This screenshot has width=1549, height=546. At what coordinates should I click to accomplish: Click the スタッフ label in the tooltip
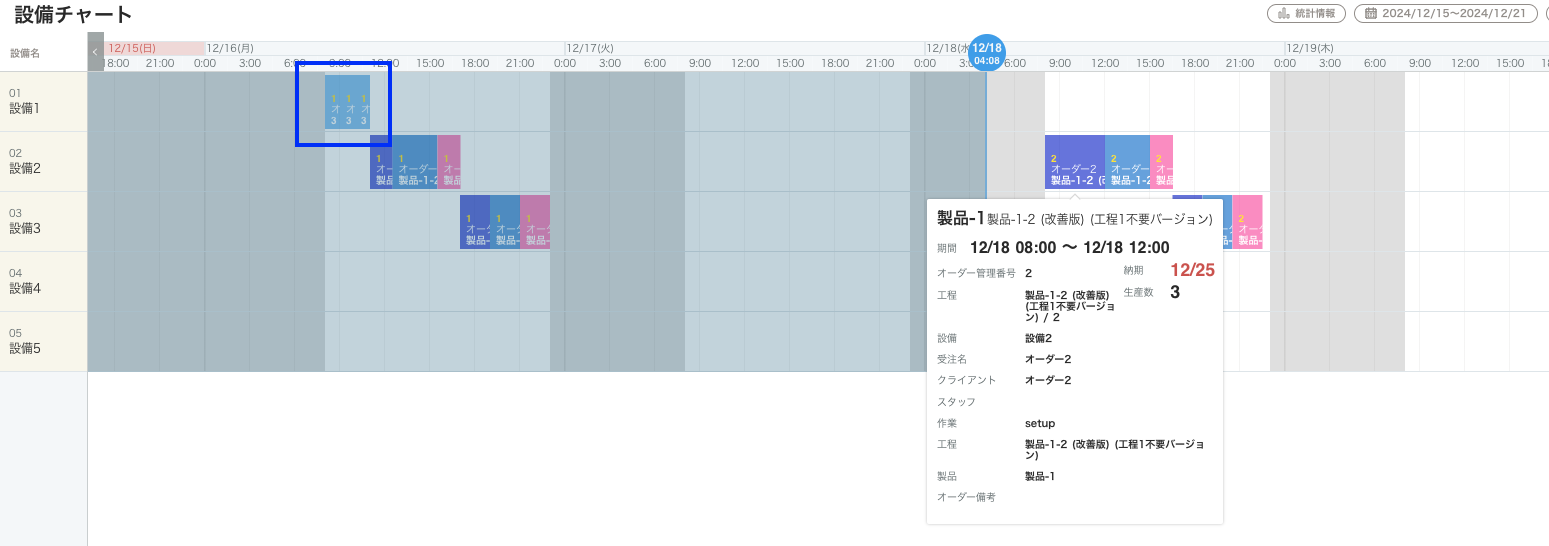956,402
